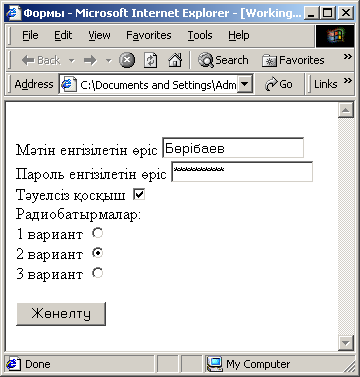Open the File menu

pos(30,35)
